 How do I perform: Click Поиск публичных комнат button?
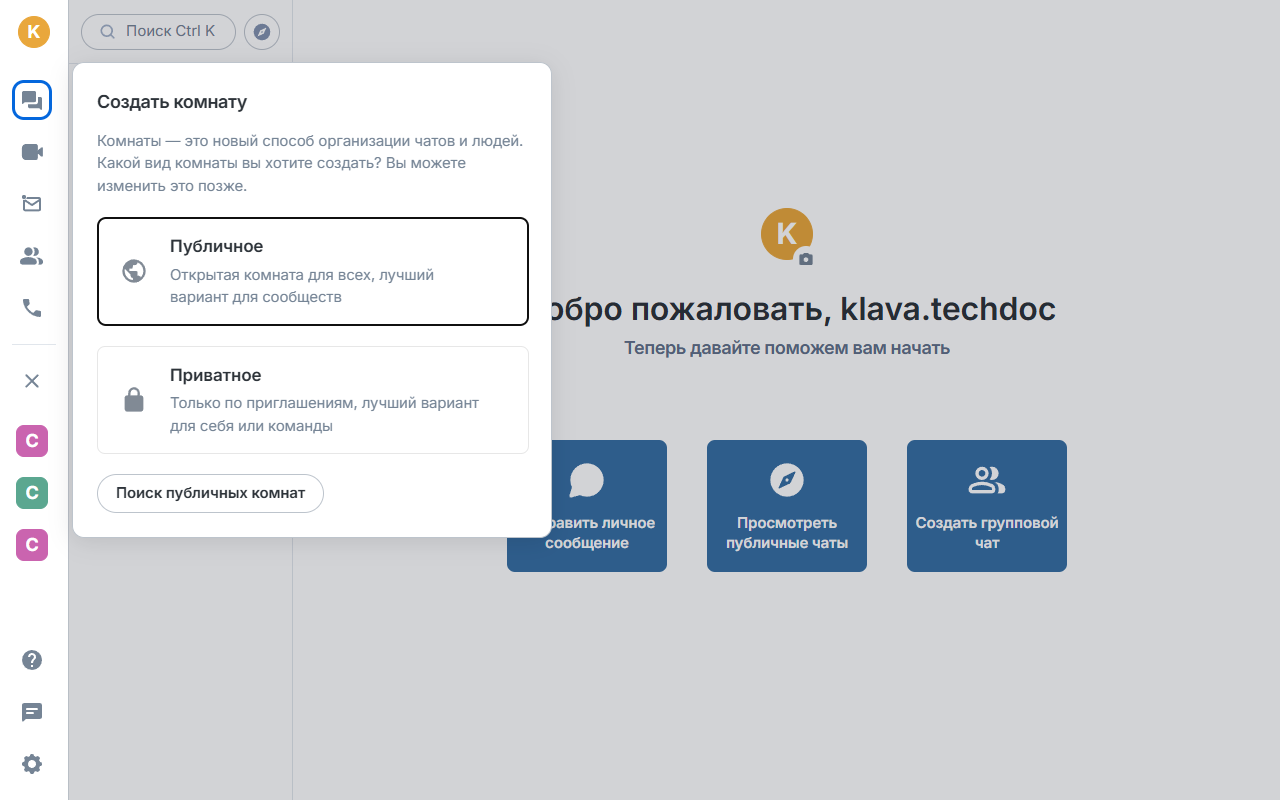210,493
